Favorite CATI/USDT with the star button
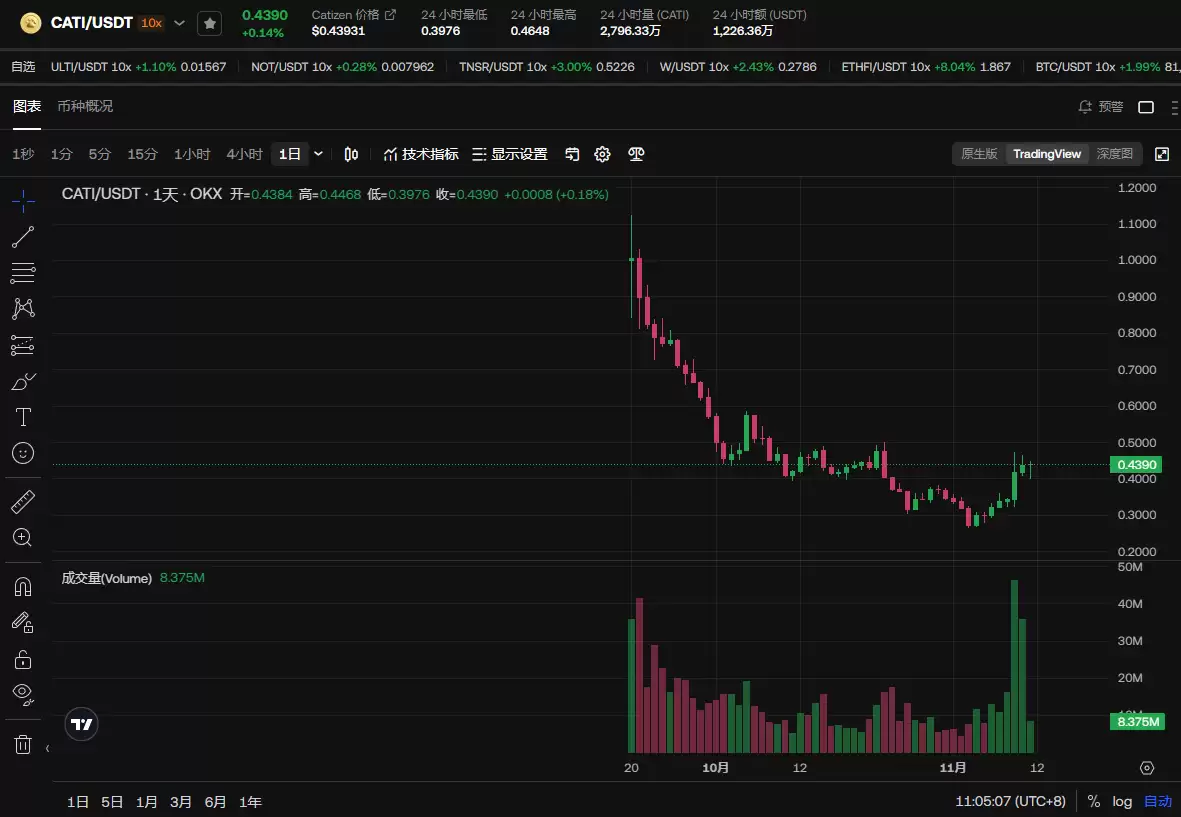Viewport: 1181px width, 817px height. coord(209,23)
